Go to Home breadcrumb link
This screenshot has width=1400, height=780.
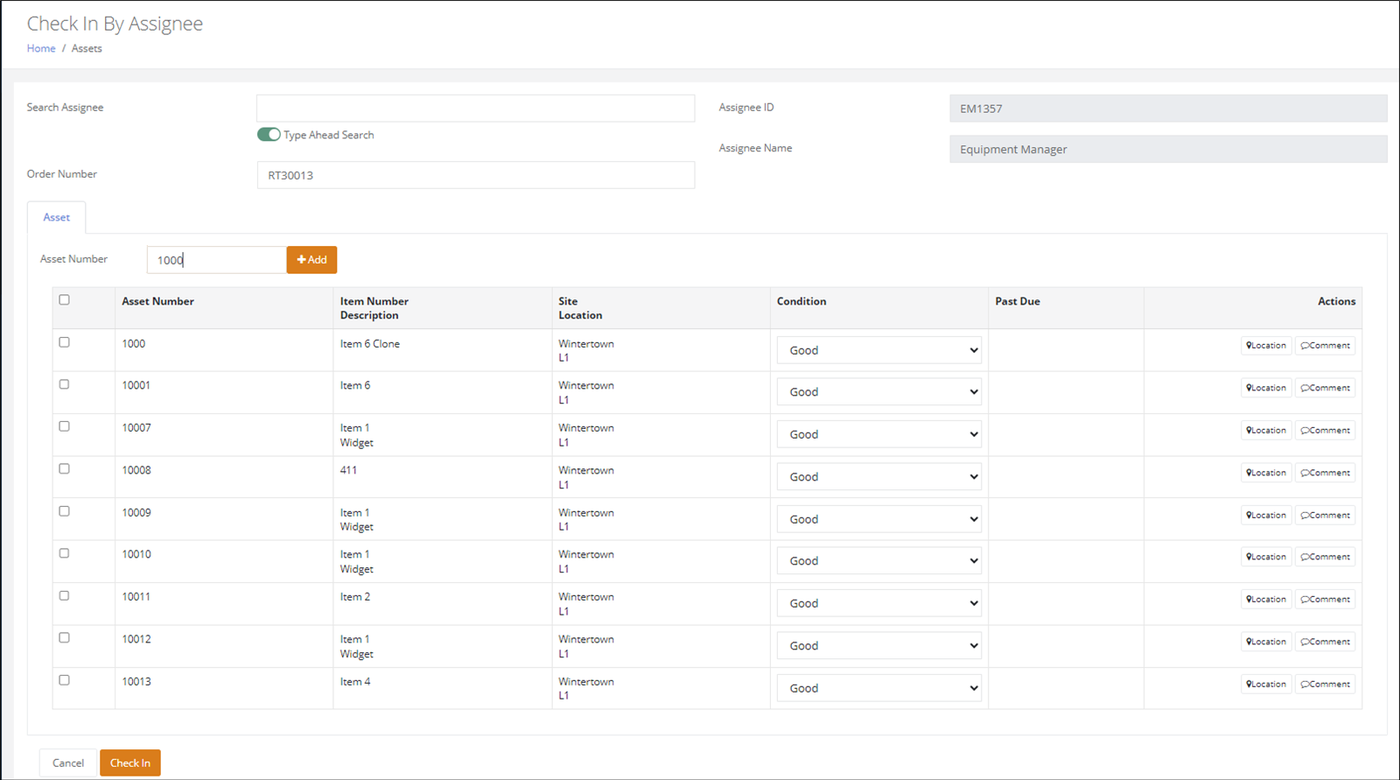tap(41, 48)
